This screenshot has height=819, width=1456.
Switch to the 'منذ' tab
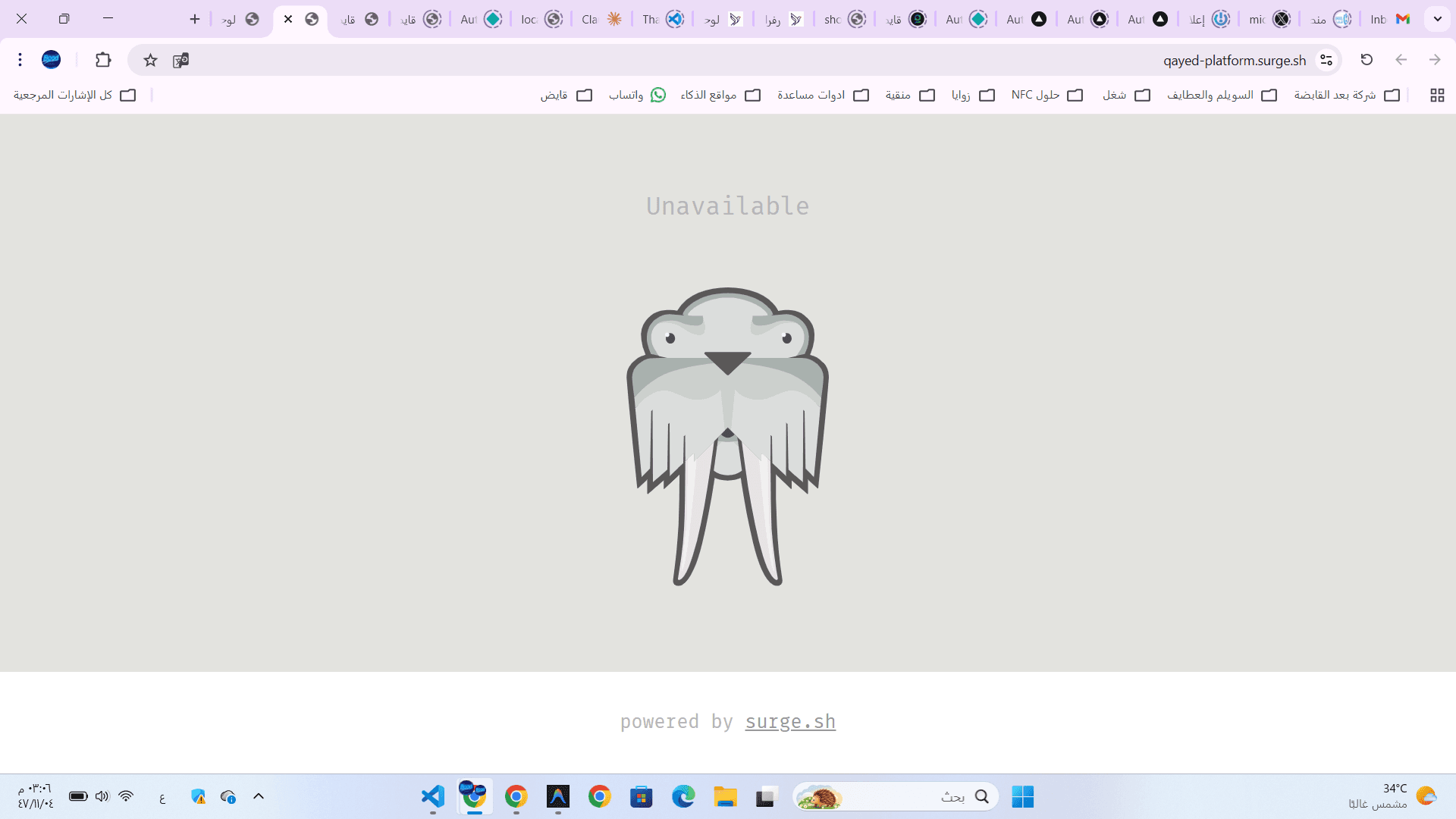pos(1330,19)
